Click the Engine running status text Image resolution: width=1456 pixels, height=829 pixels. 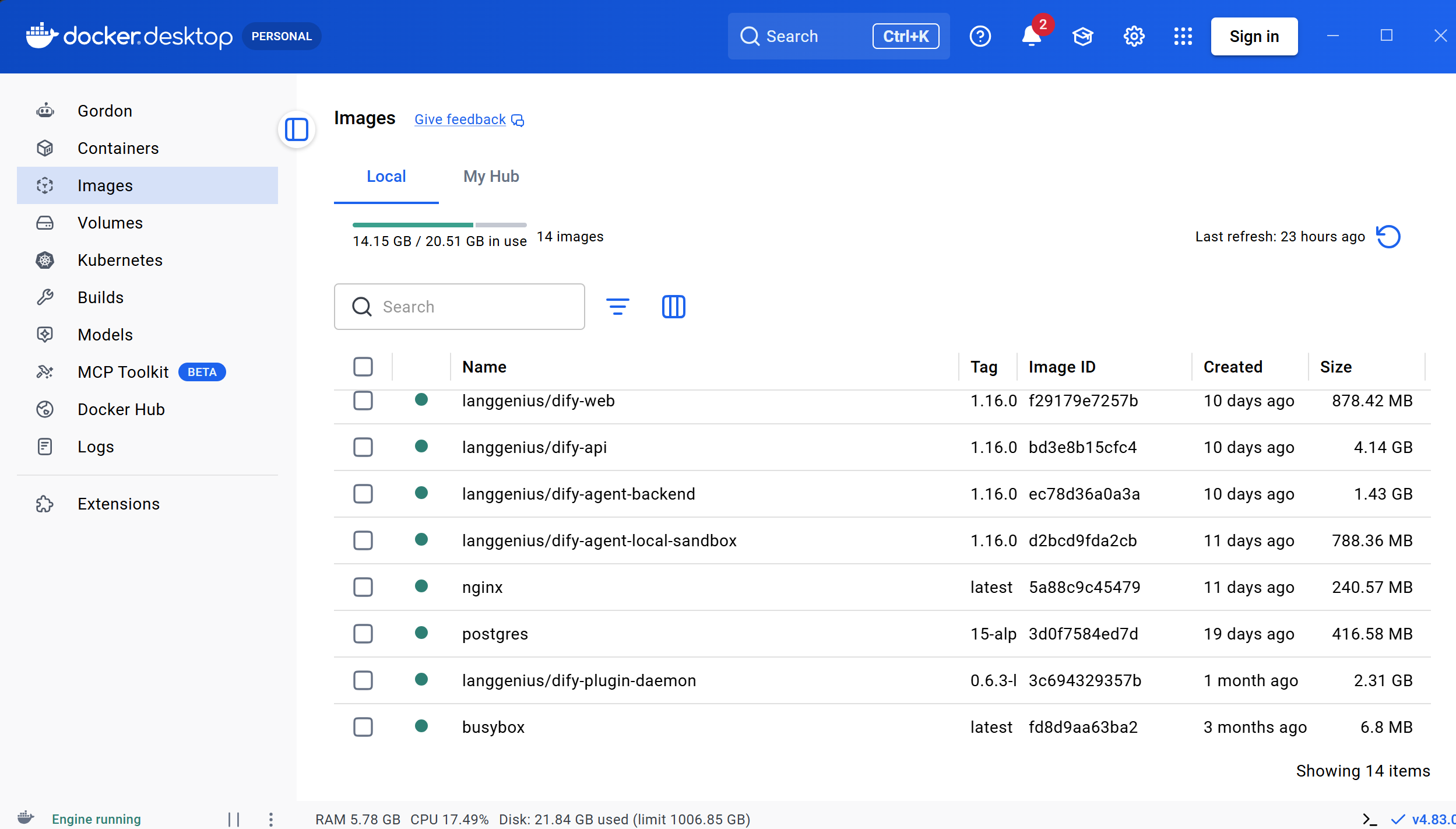point(96,819)
